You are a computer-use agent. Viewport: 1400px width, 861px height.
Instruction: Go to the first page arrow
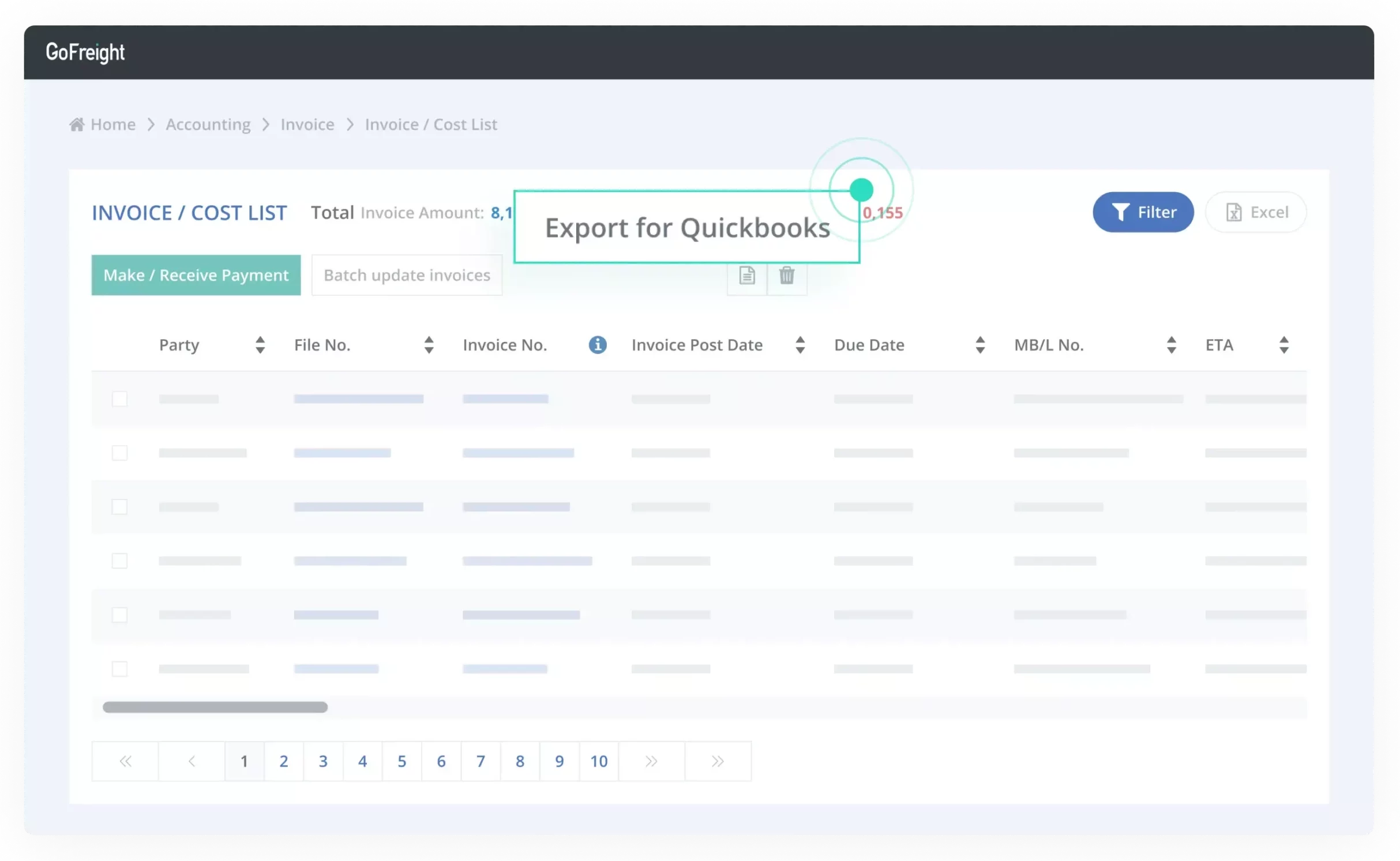125,761
